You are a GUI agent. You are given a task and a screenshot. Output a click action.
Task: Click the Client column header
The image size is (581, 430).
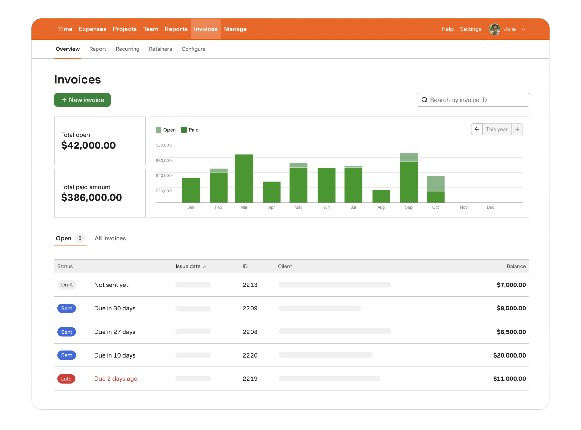click(x=285, y=266)
